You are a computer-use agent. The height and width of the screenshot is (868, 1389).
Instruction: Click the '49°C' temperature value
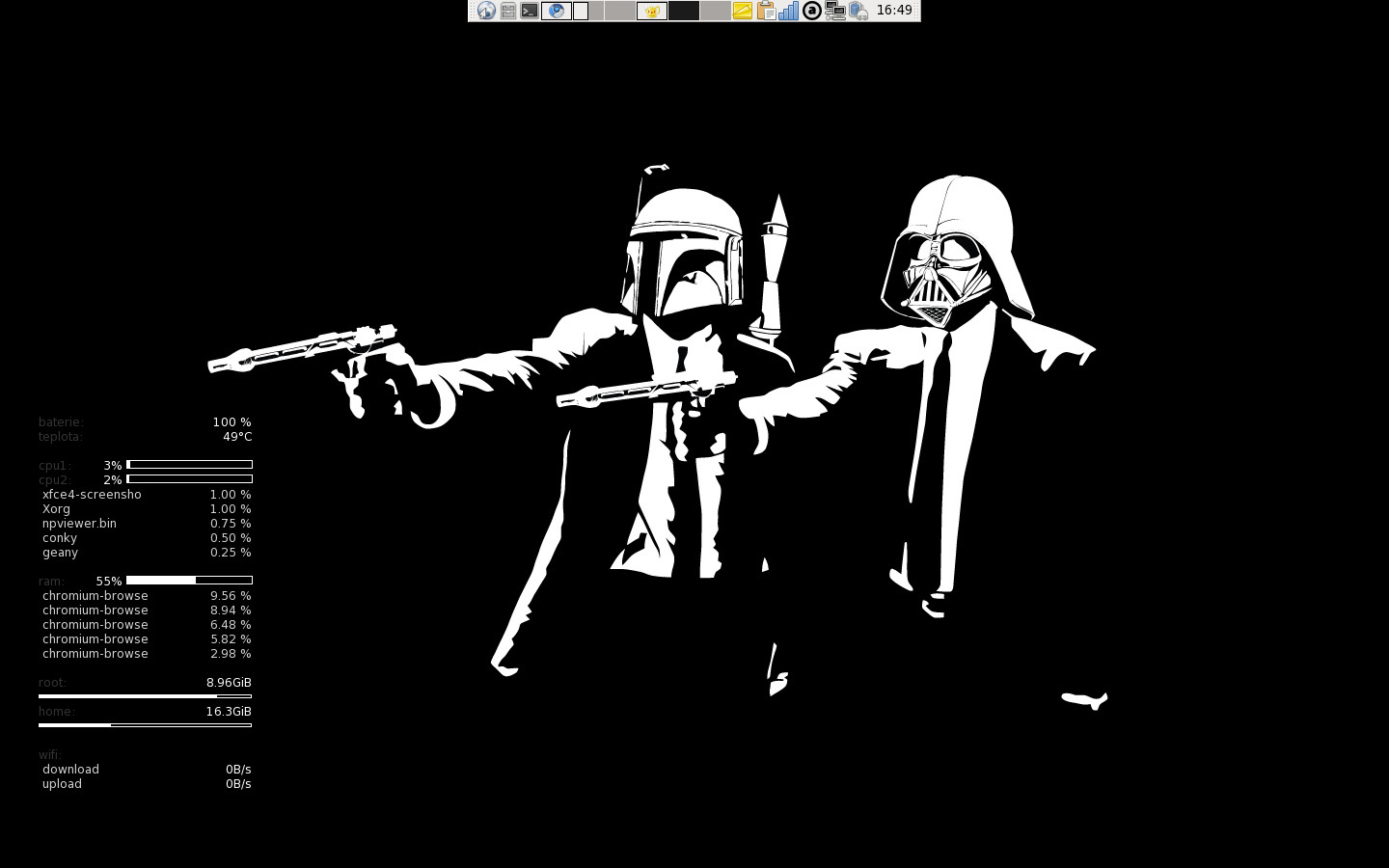237,437
